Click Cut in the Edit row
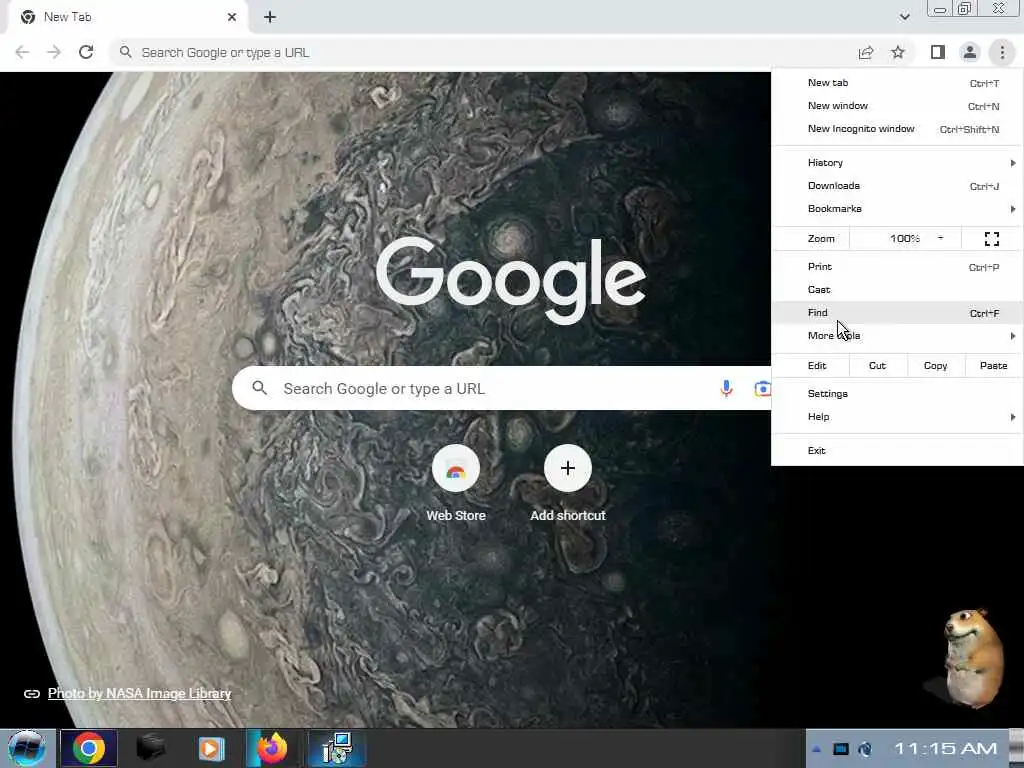The width and height of the screenshot is (1024, 768). [878, 366]
